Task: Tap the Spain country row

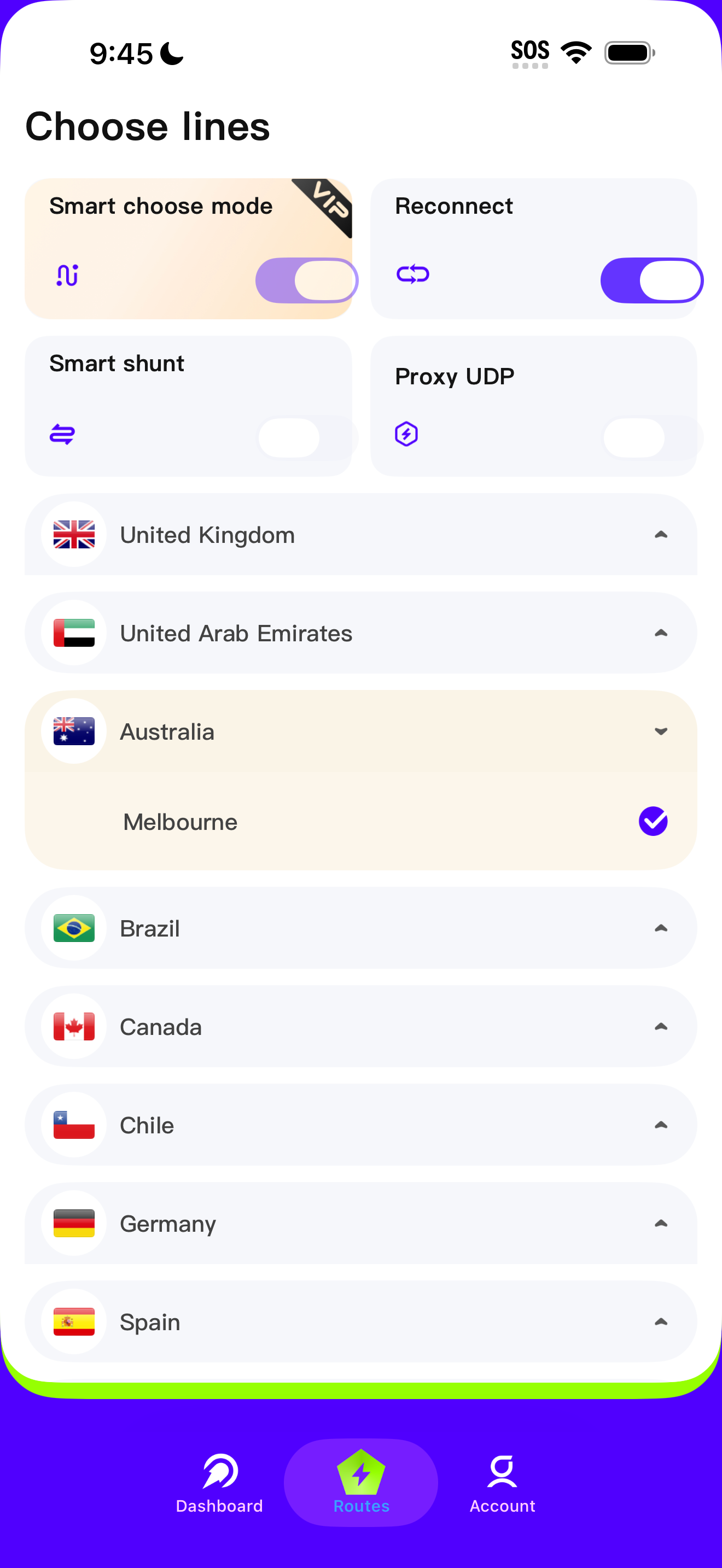Action: pos(361,1321)
